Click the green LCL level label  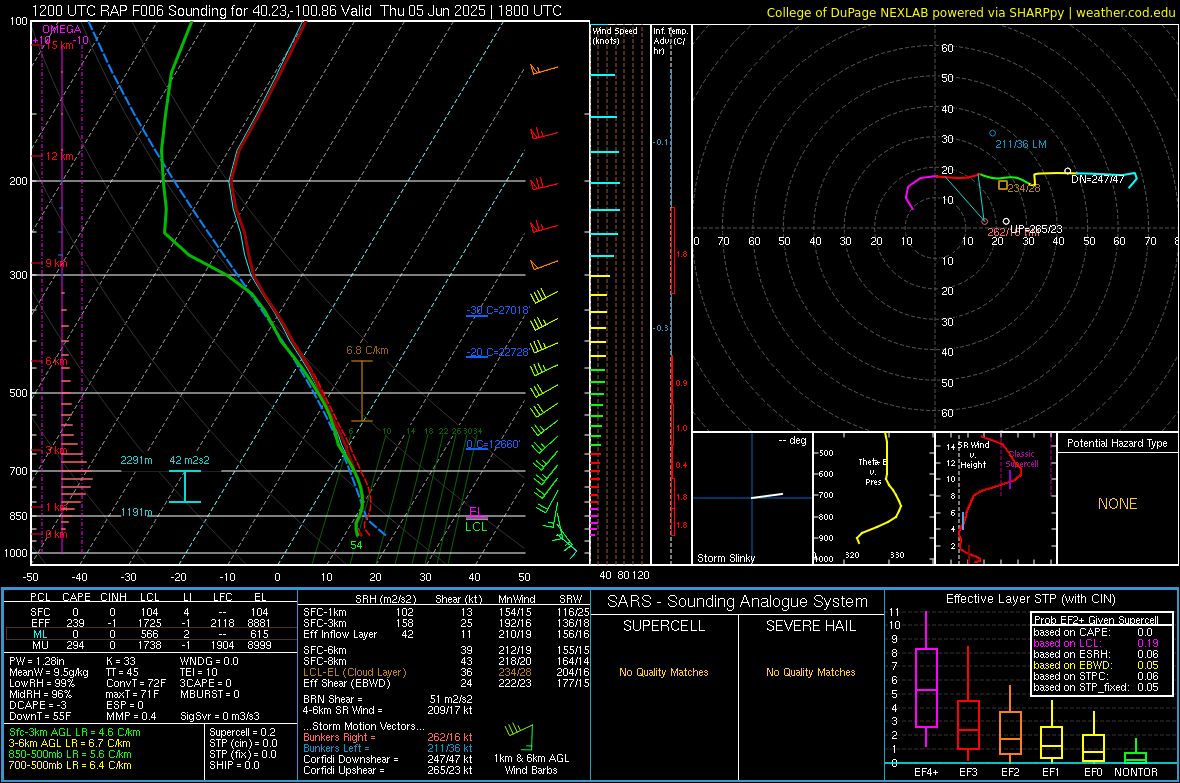(476, 527)
